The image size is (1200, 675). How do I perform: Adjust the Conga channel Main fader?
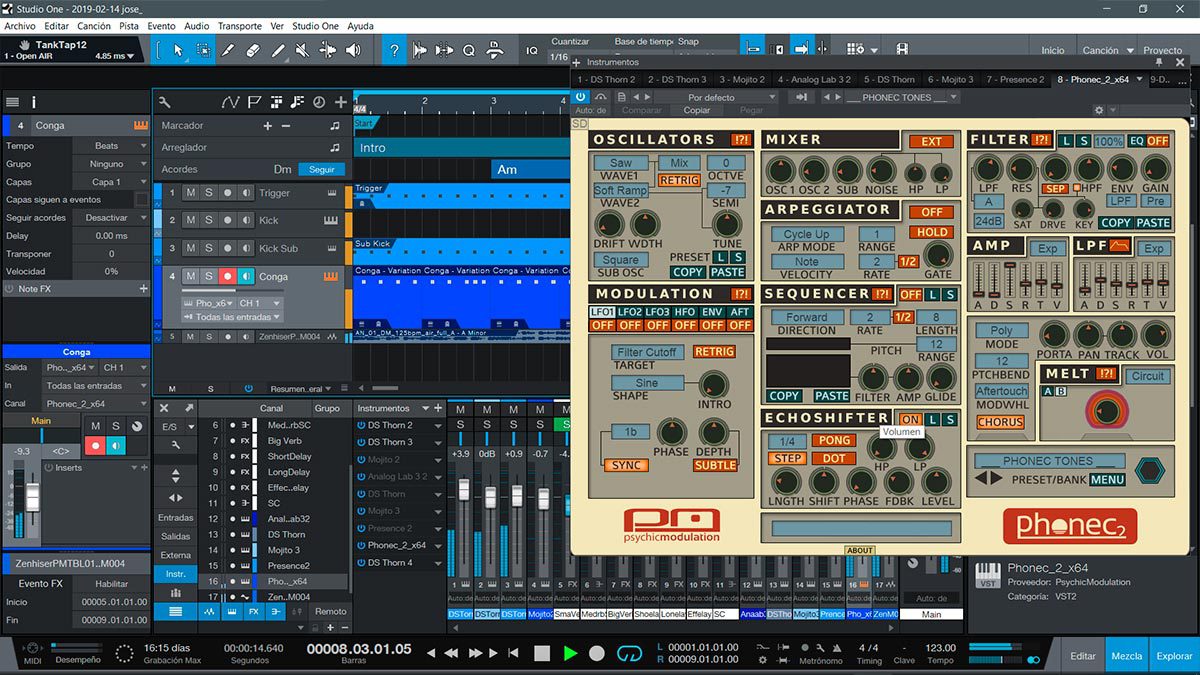pos(32,497)
